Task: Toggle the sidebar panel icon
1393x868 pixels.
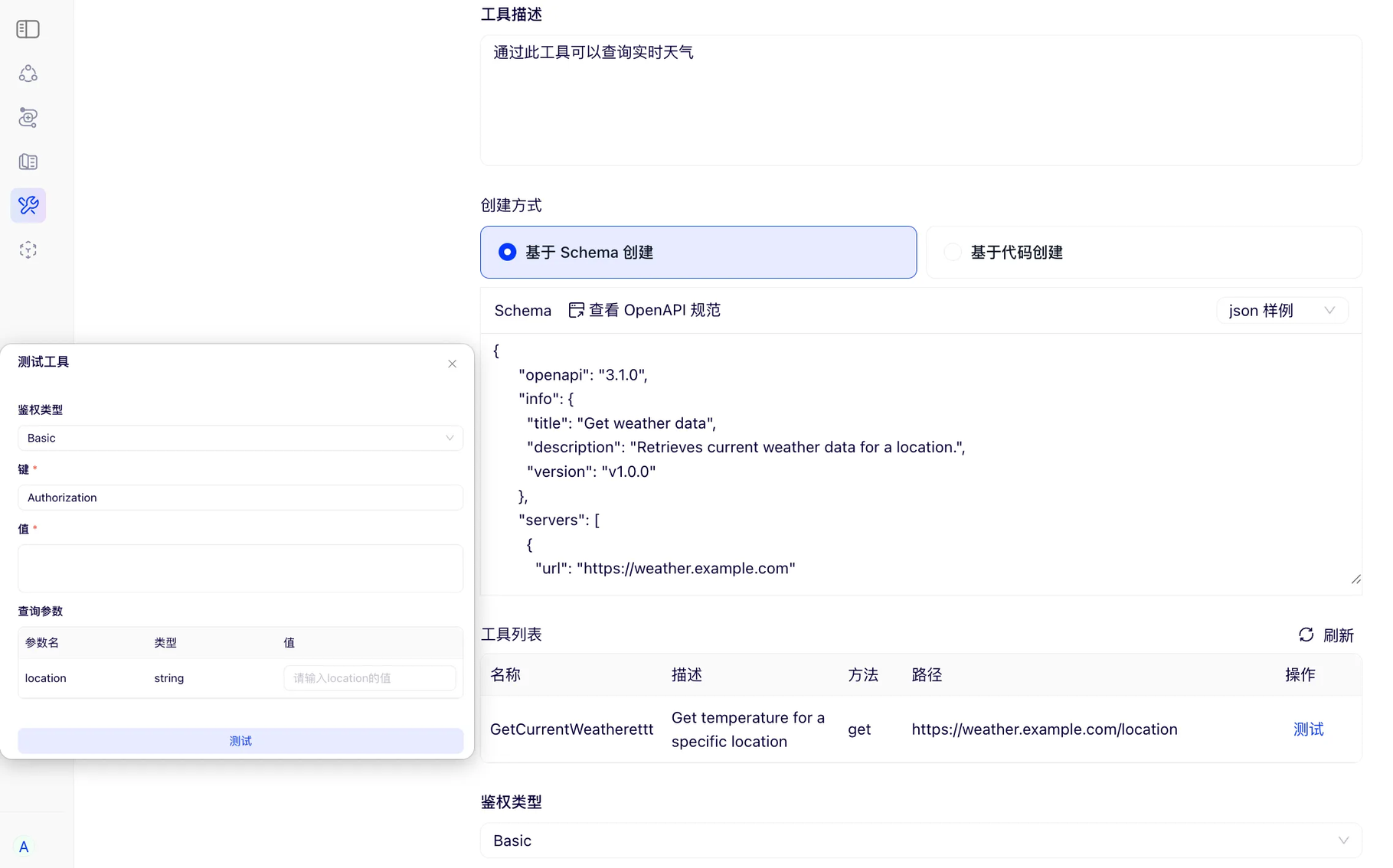Action: (28, 29)
